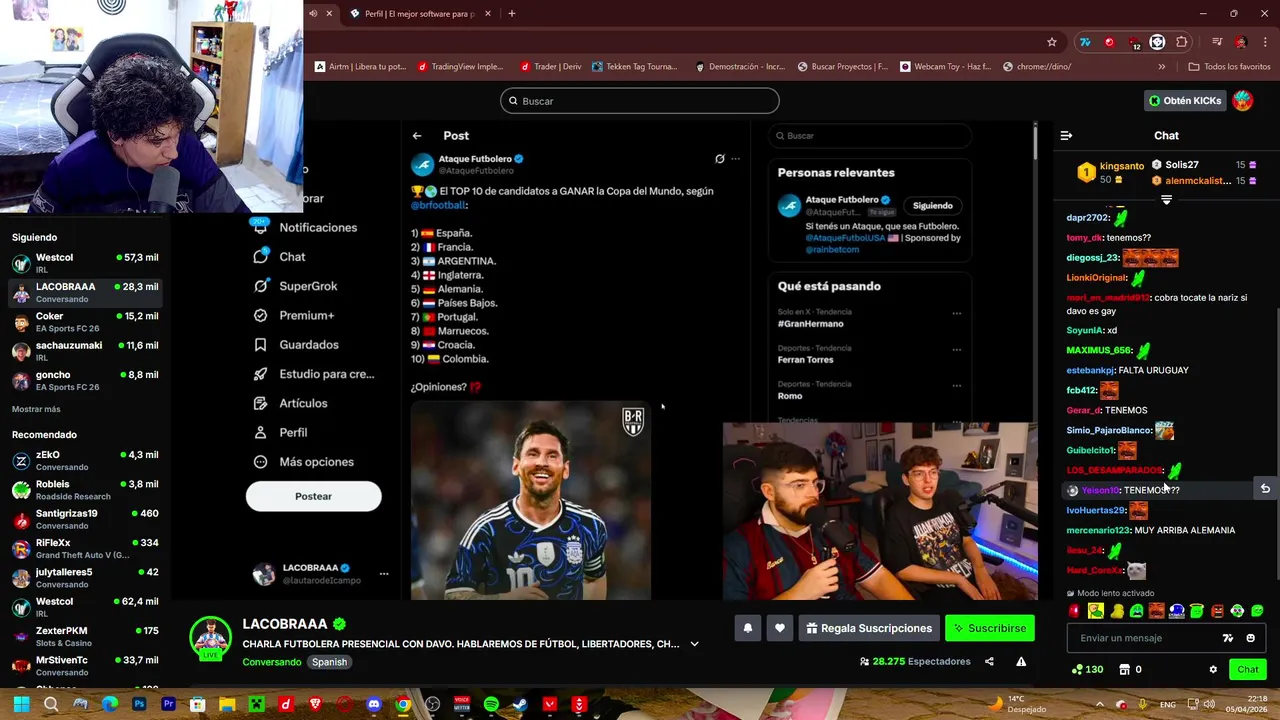Open SuperGrok in X sidebar
The height and width of the screenshot is (720, 1280).
(x=295, y=286)
